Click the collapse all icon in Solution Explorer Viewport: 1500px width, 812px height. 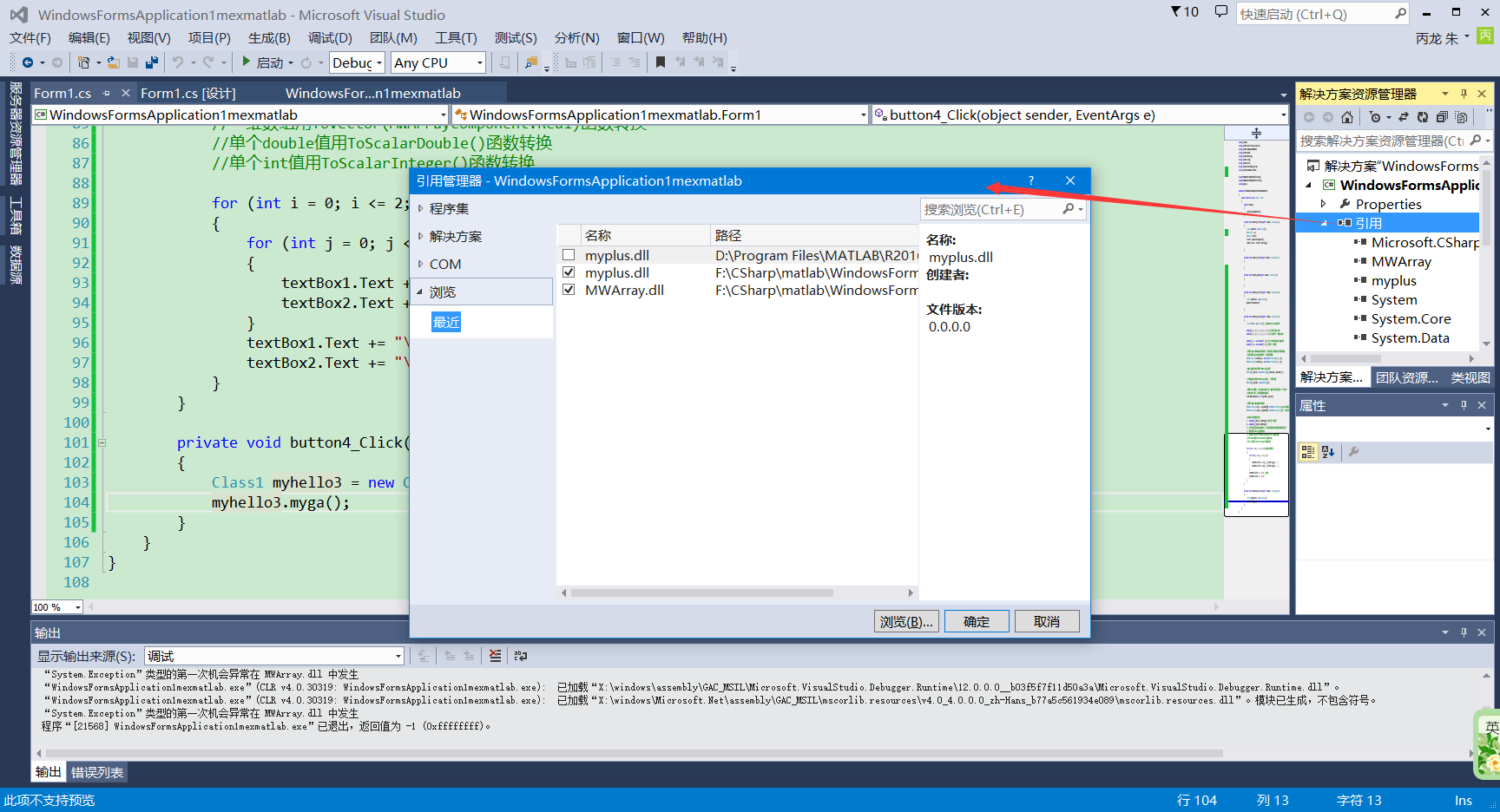coord(1442,117)
